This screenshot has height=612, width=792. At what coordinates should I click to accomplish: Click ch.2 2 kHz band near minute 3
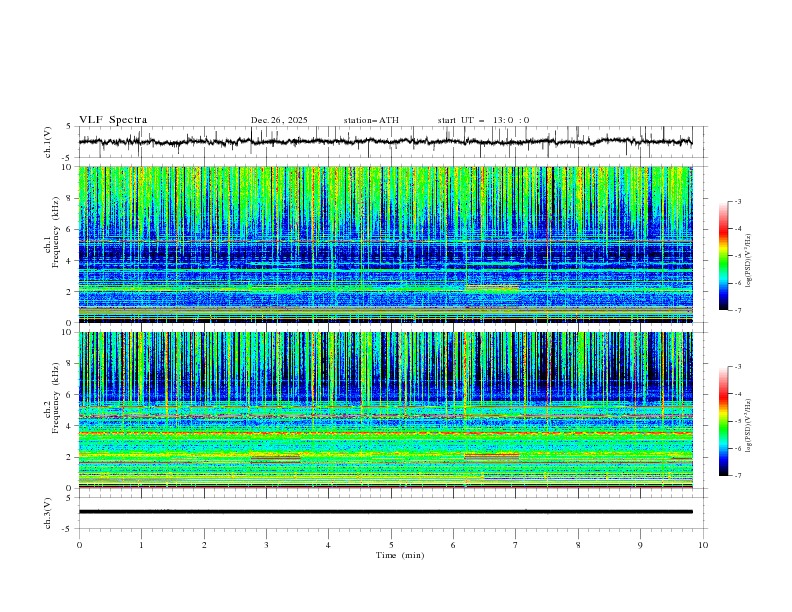tap(275, 457)
